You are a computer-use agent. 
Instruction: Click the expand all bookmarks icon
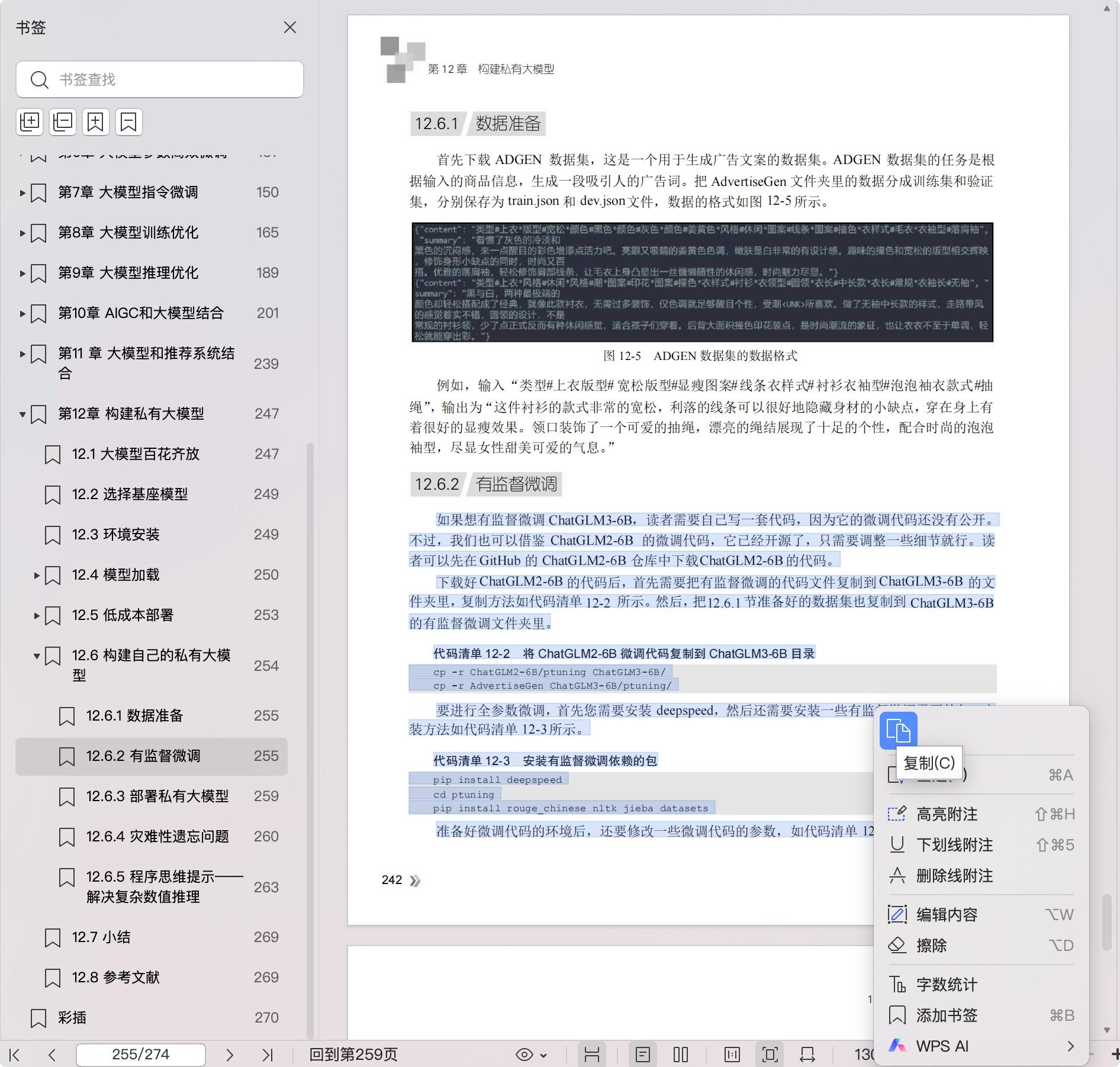[30, 122]
